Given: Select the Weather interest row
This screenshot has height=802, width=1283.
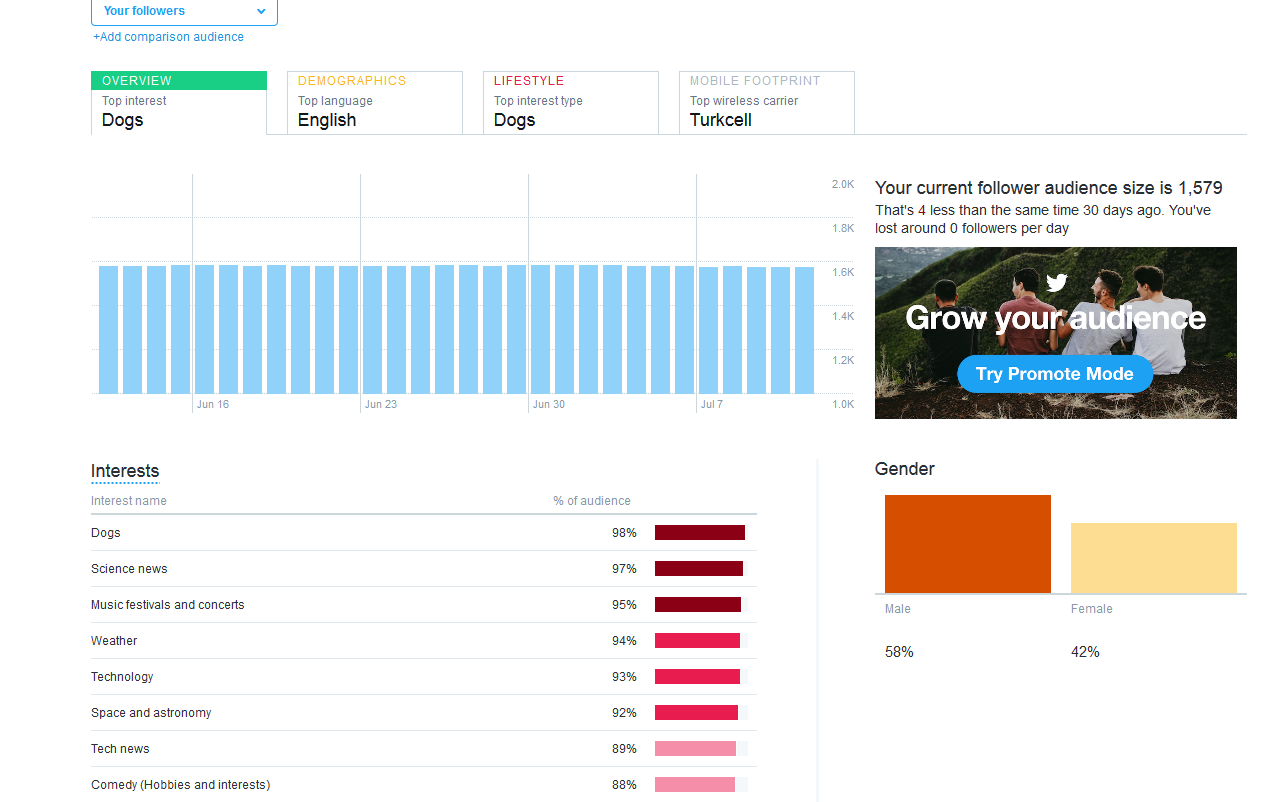Looking at the screenshot, I should pos(424,641).
